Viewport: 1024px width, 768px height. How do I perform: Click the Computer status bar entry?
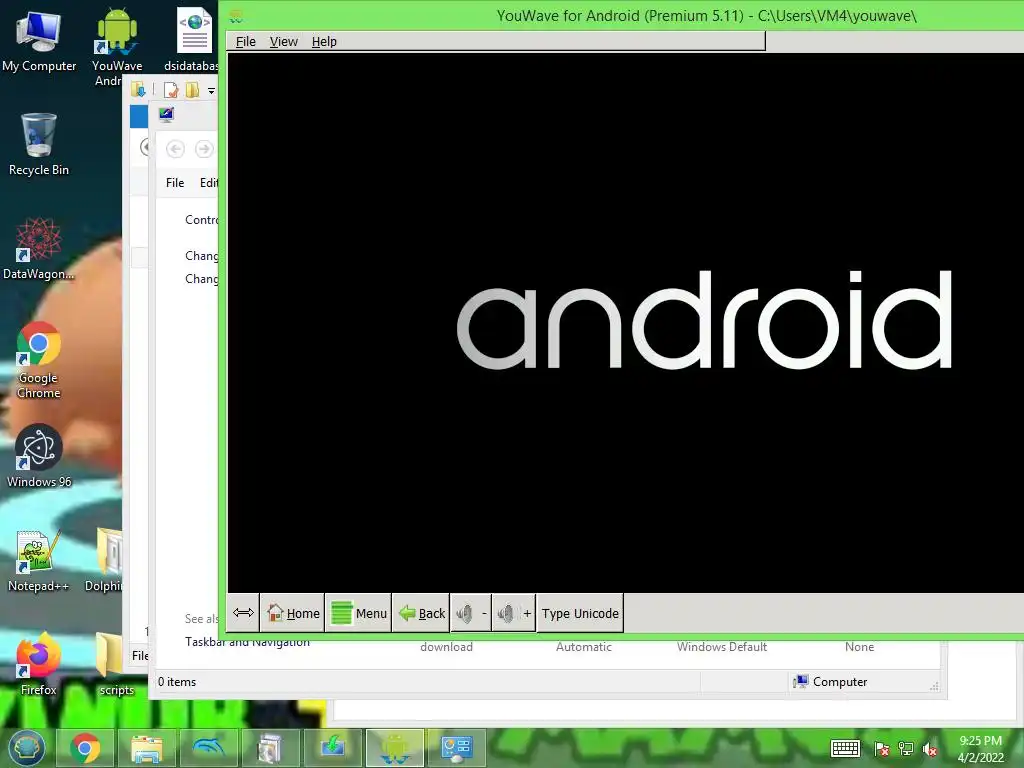(830, 682)
